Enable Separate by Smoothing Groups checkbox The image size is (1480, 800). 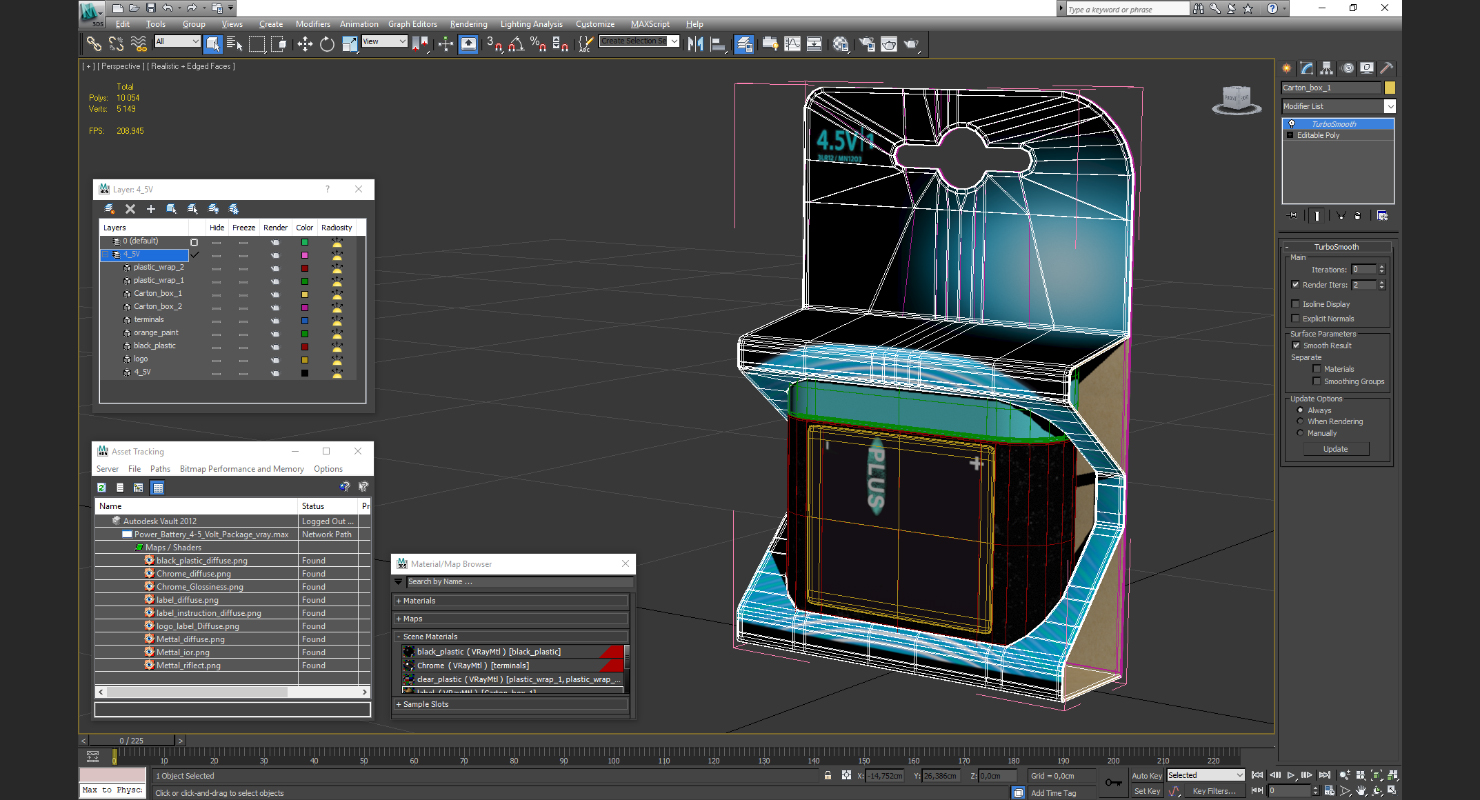(x=1316, y=381)
